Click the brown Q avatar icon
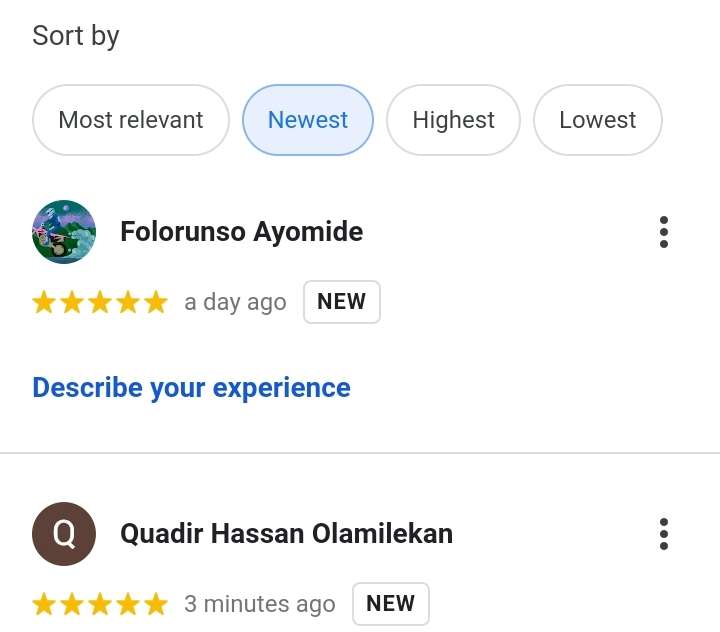720x632 pixels. click(x=64, y=534)
